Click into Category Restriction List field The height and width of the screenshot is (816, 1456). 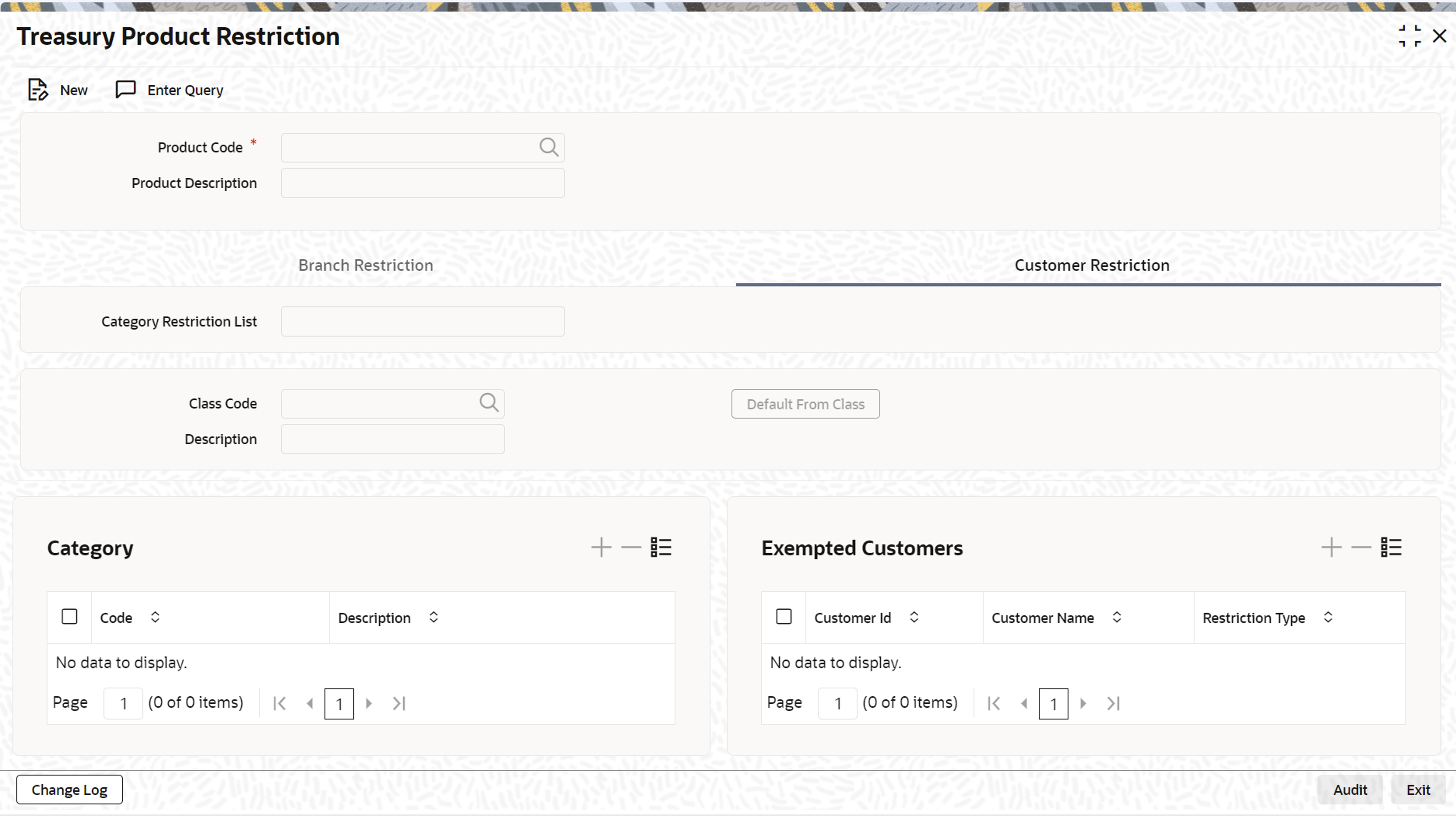tap(422, 322)
